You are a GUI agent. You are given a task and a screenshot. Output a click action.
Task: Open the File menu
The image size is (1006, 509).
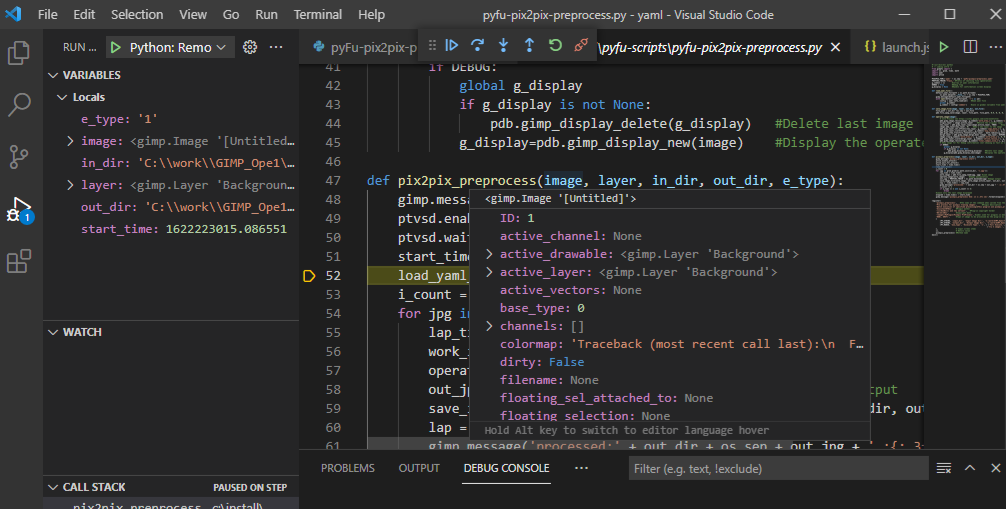point(47,14)
